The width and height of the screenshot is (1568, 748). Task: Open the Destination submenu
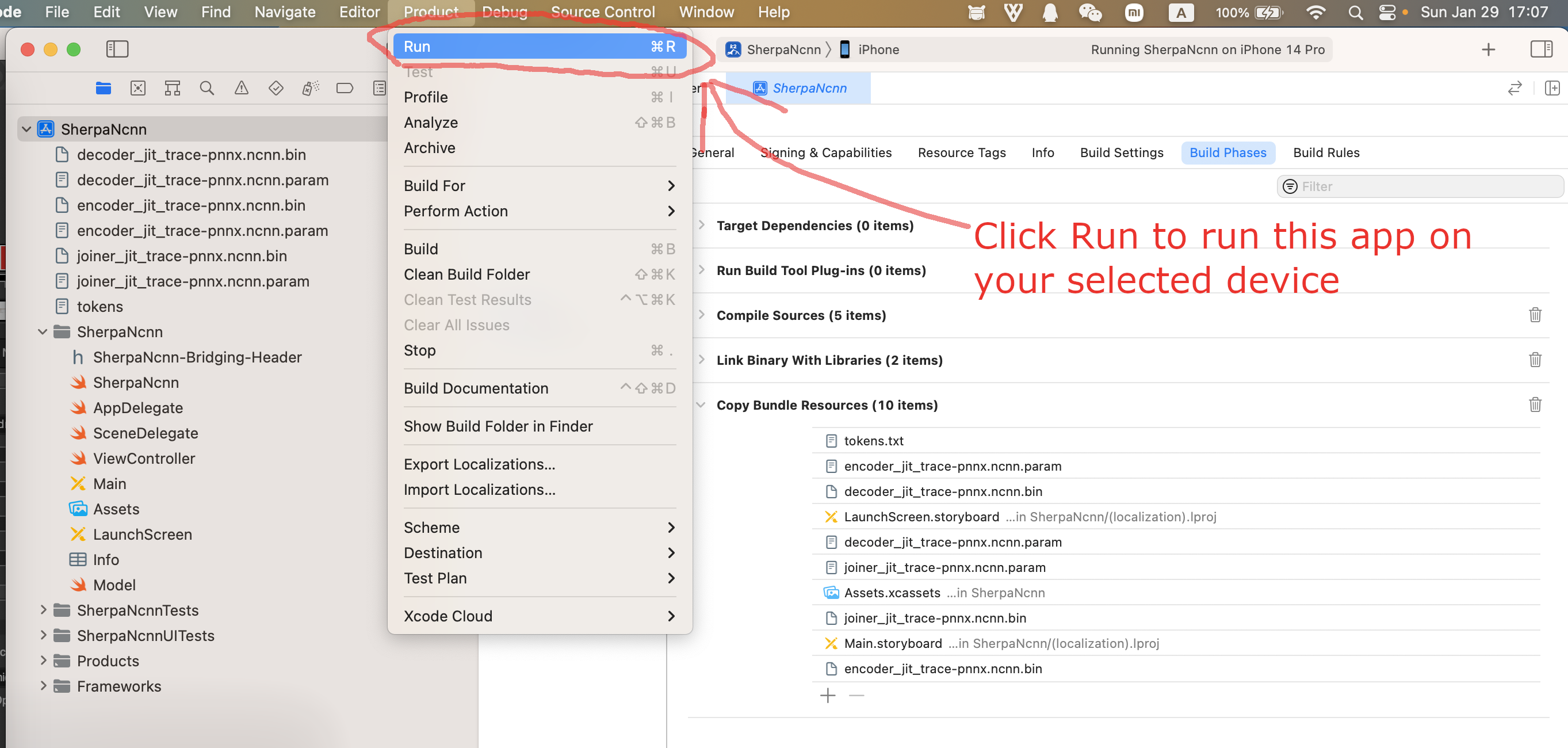pyautogui.click(x=540, y=552)
